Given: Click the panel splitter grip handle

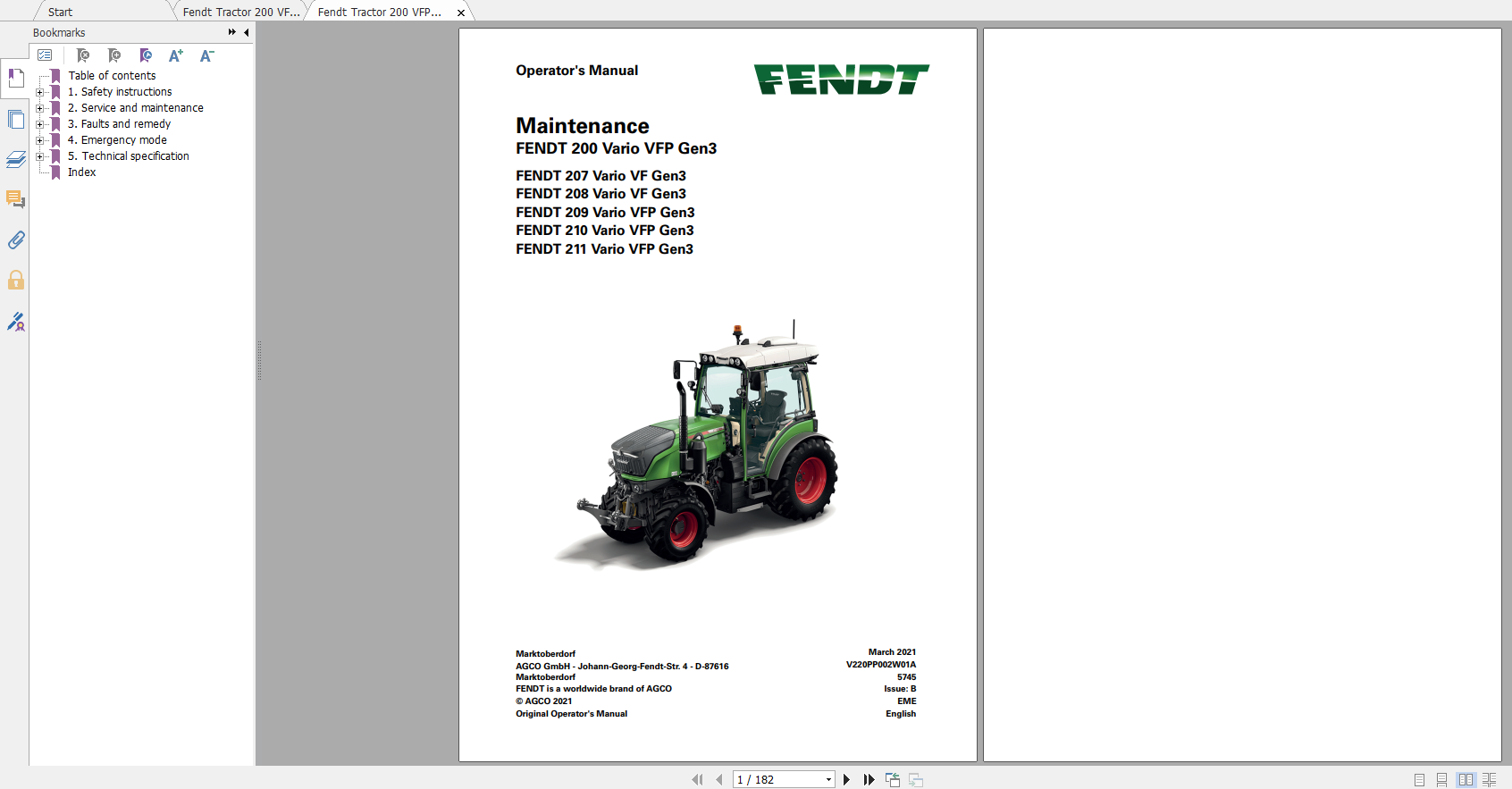Looking at the screenshot, I should click(x=259, y=361).
